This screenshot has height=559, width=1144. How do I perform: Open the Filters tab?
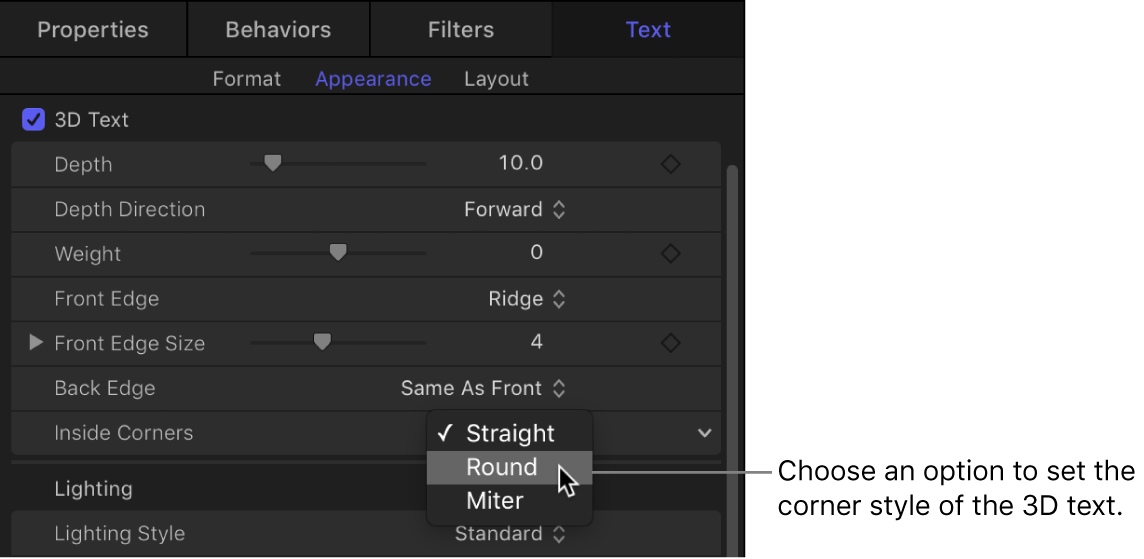pos(461,29)
